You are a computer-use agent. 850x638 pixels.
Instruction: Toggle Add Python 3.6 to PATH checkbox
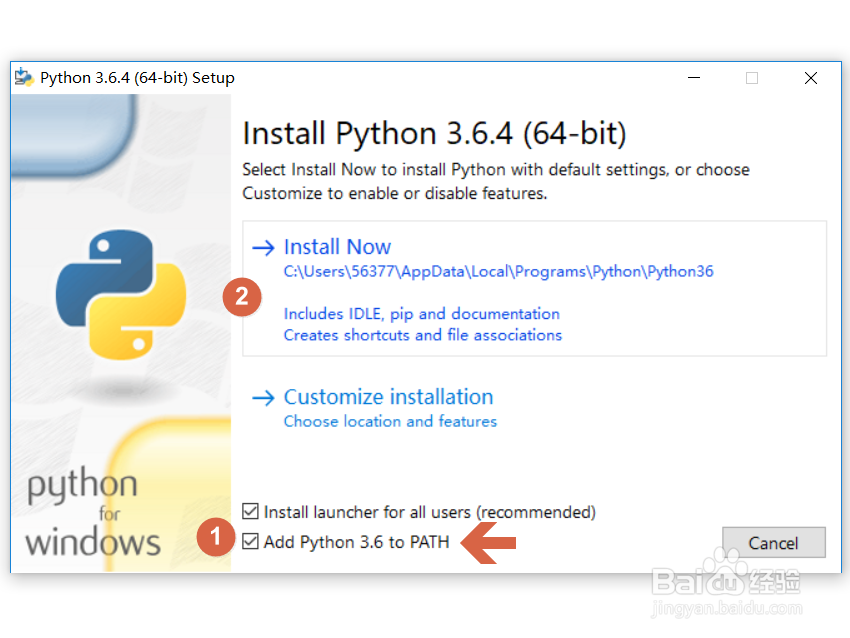click(250, 541)
